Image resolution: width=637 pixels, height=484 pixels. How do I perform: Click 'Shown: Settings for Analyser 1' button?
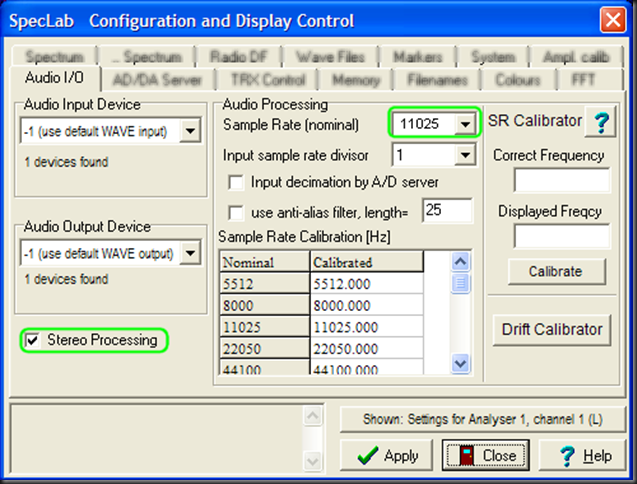[x=482, y=419]
